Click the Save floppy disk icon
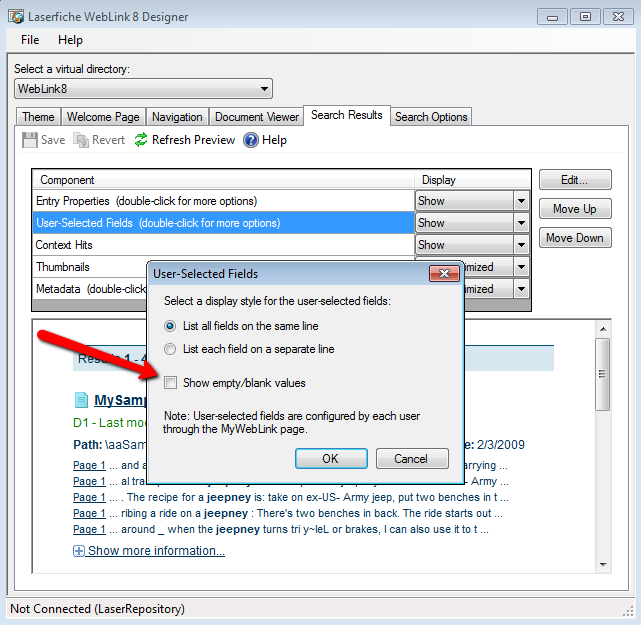 [29, 140]
